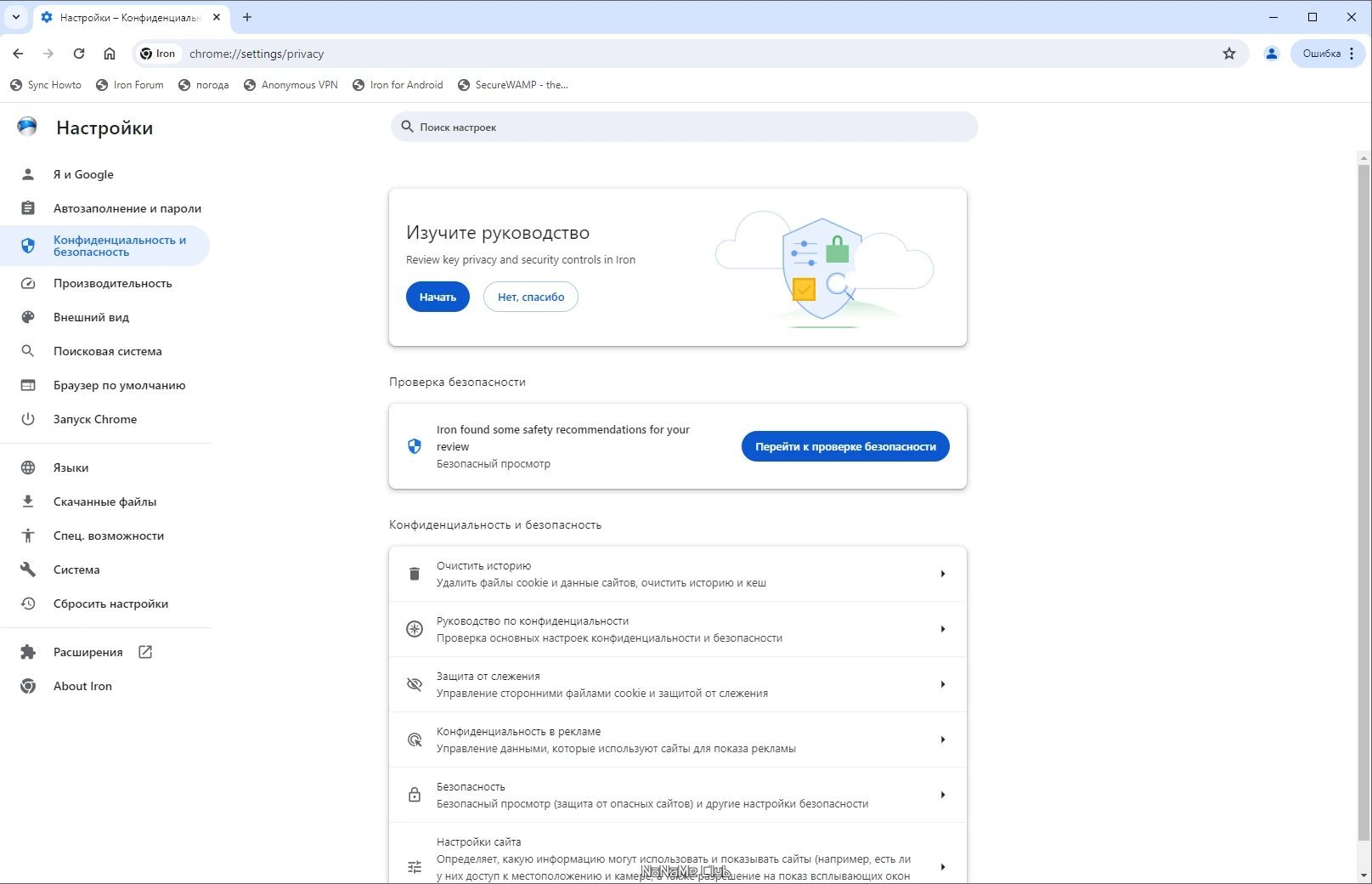Image resolution: width=1372 pixels, height=884 pixels.
Task: Bookmark this page with the star icon
Action: click(x=1228, y=54)
